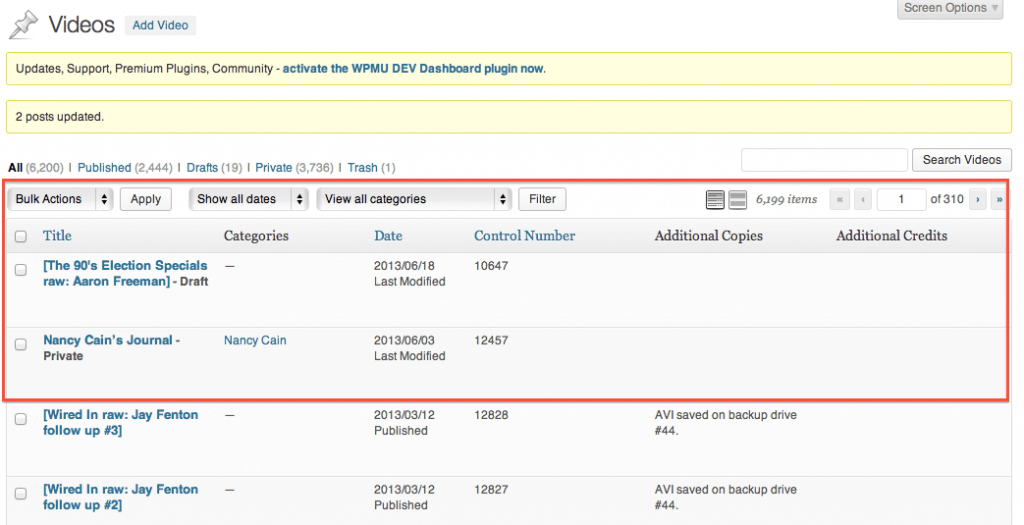Switch to excerpt view icon
1024x525 pixels.
tap(738, 200)
